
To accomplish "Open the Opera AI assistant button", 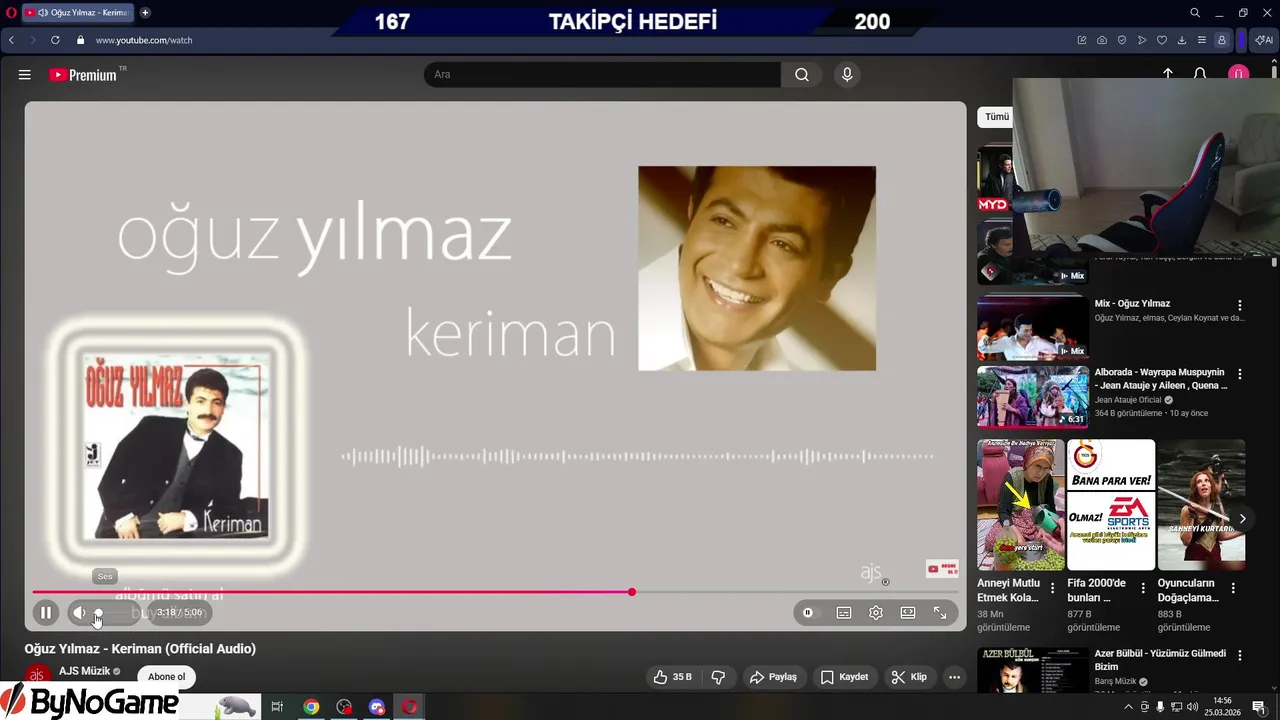I will pos(1264,40).
